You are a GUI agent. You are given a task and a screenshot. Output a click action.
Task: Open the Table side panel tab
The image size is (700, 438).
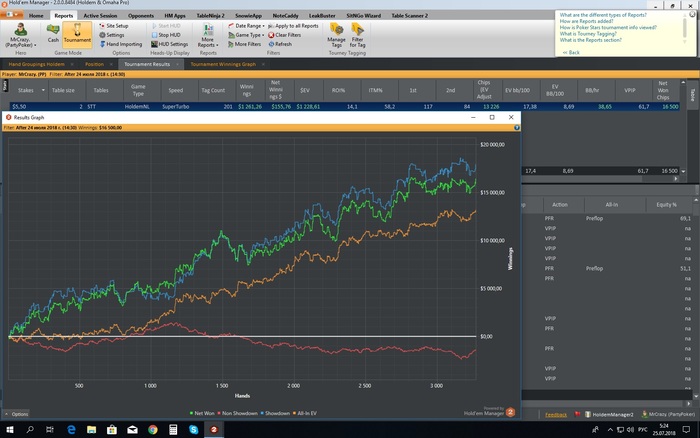(x=692, y=95)
